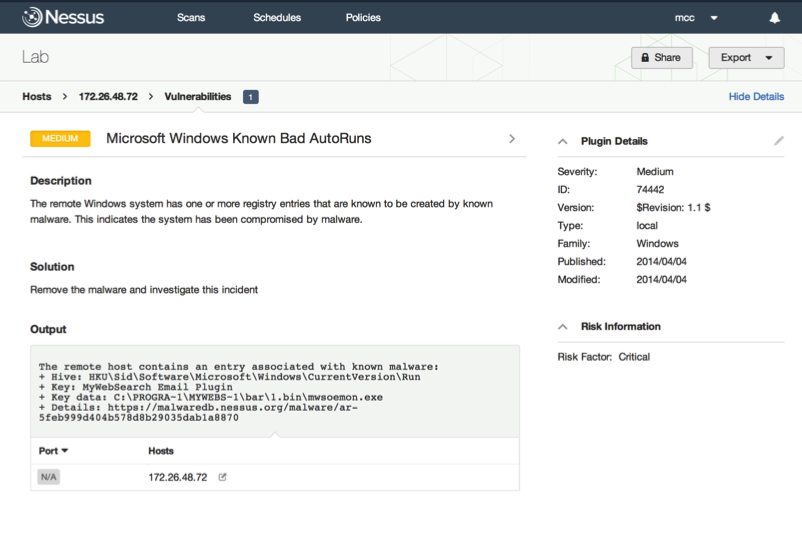802x536 pixels.
Task: Open the notifications bell
Action: click(774, 18)
